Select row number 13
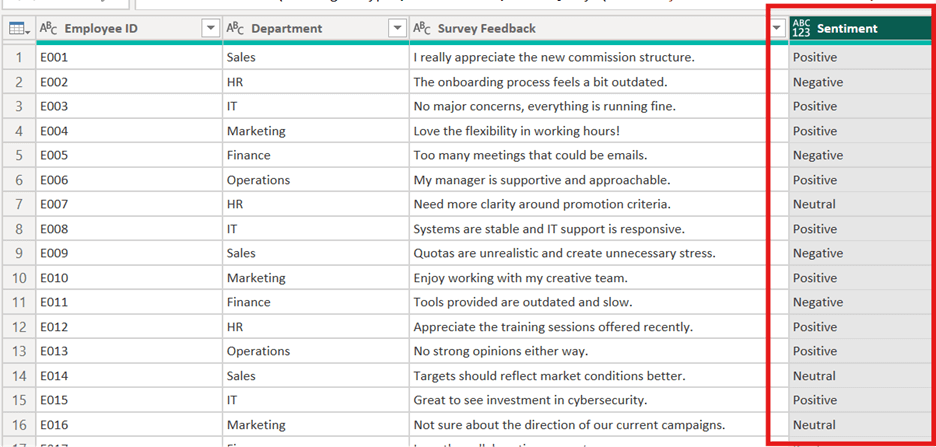Viewport: 936px width, 447px height. 19,351
